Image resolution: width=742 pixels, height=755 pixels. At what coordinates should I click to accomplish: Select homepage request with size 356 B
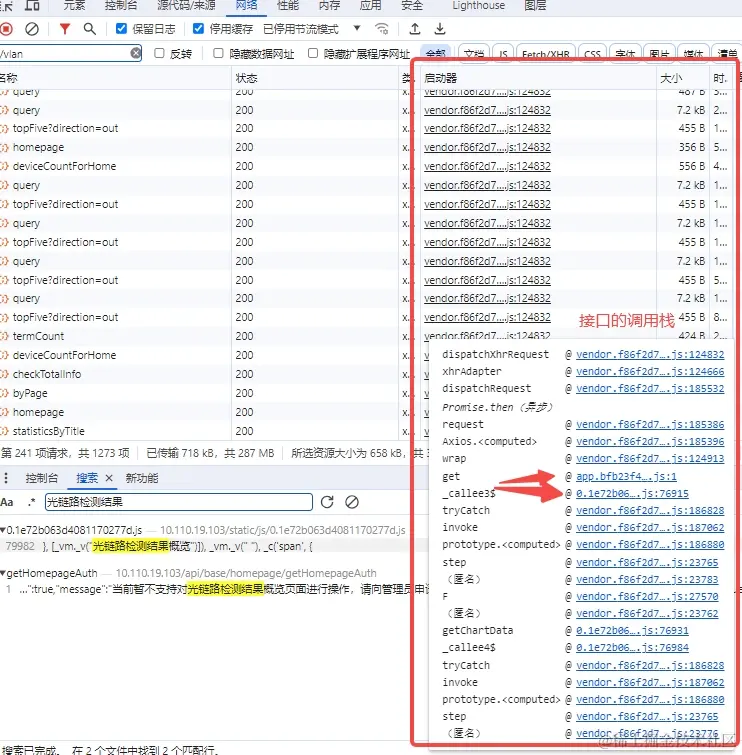[x=366, y=147]
